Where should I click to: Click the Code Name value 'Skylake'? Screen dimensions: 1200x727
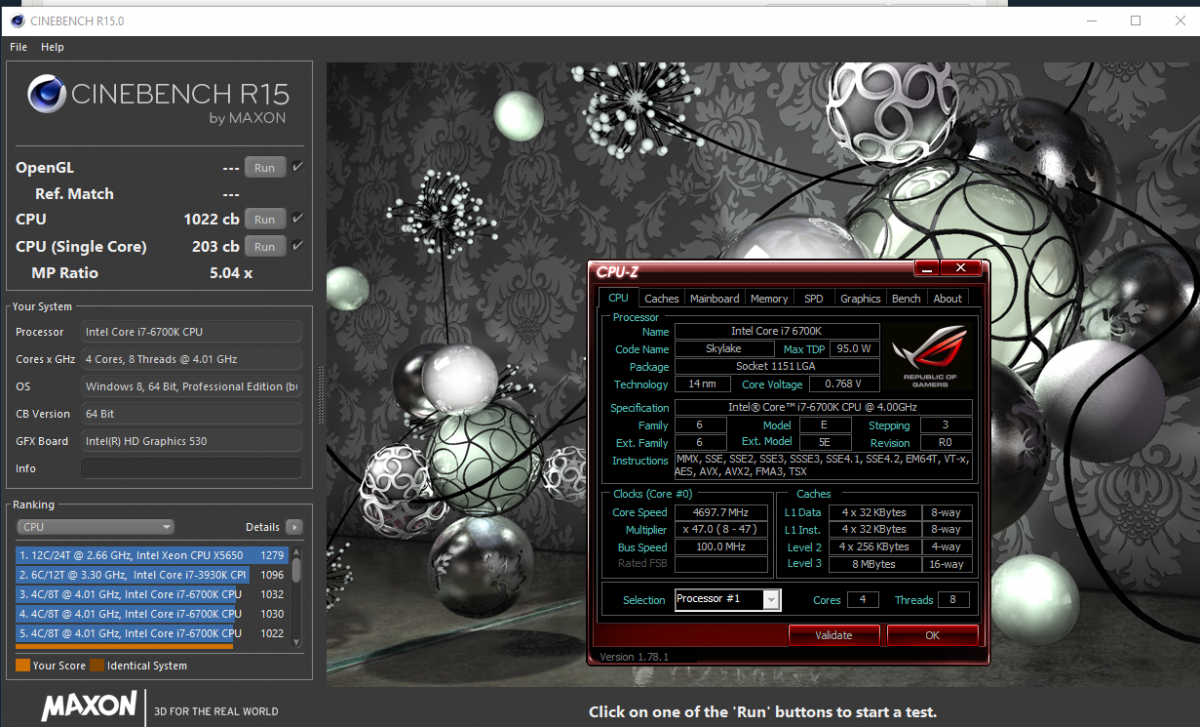click(724, 349)
